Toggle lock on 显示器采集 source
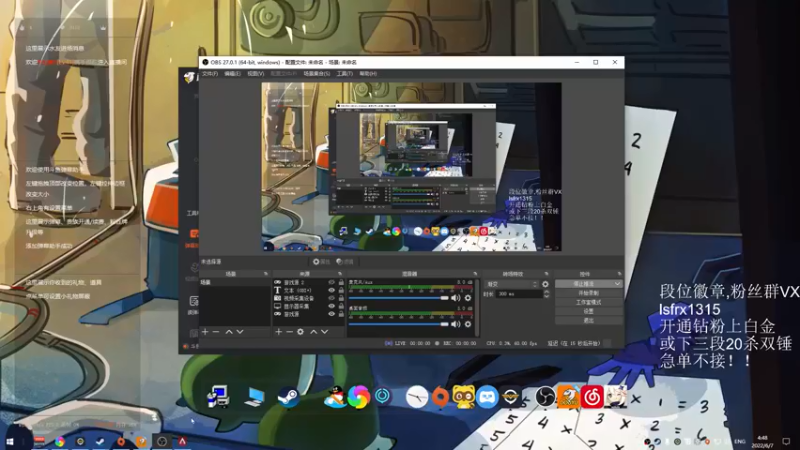 coord(341,306)
